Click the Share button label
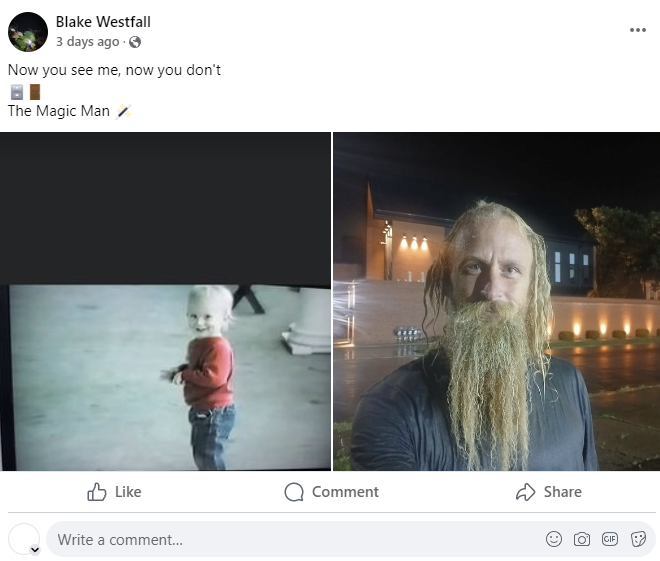Image resolution: width=660 pixels, height=561 pixels. pos(563,492)
